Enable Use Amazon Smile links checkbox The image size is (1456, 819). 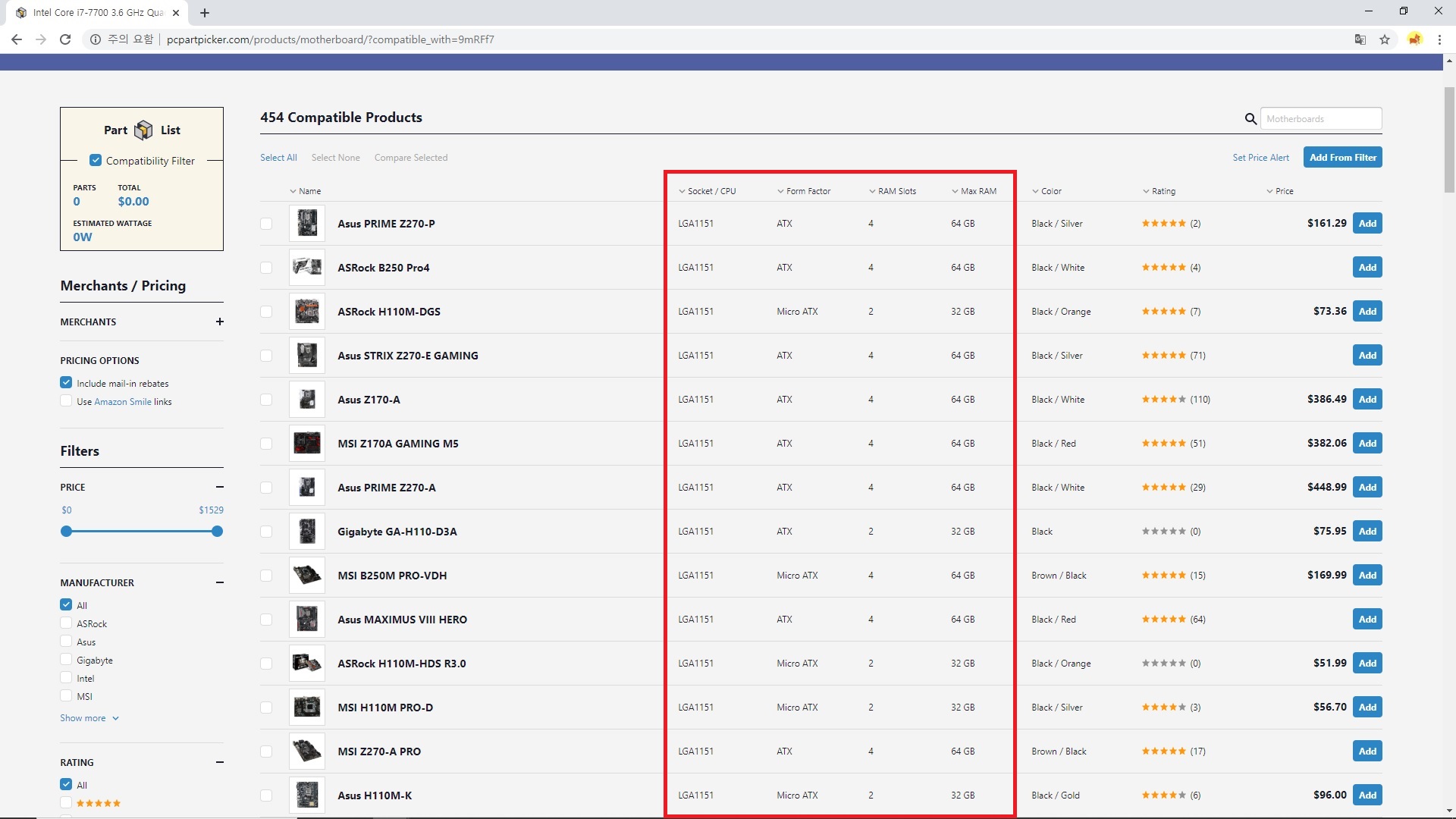point(66,401)
